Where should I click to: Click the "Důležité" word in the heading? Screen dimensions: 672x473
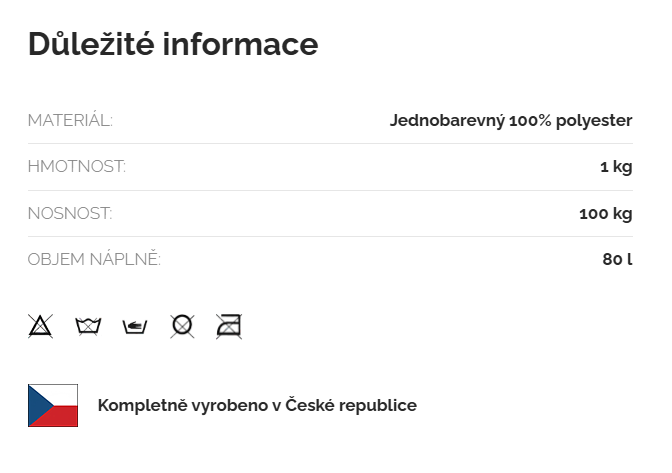pyautogui.click(x=90, y=44)
